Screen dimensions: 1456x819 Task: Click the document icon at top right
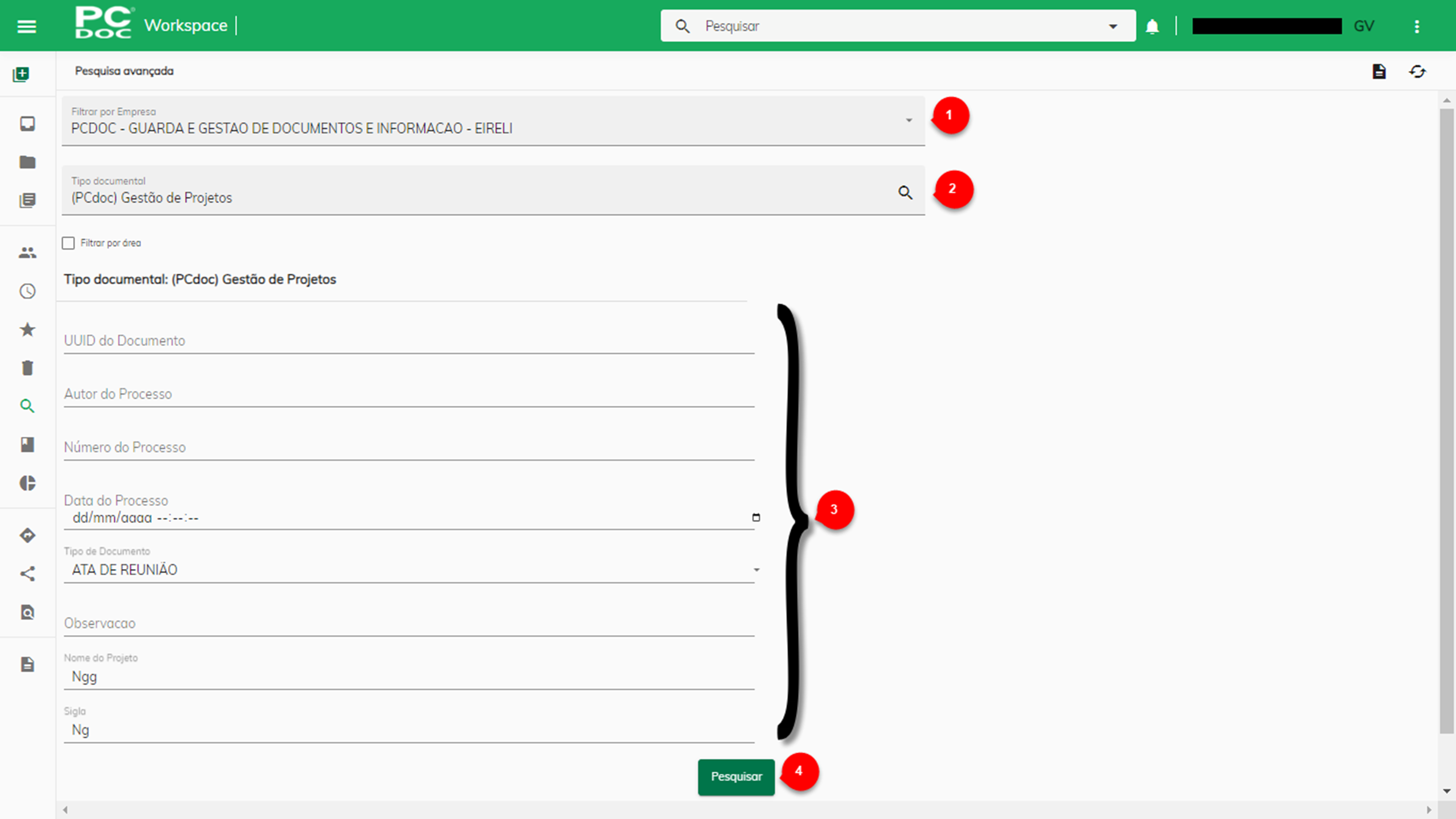click(1379, 71)
